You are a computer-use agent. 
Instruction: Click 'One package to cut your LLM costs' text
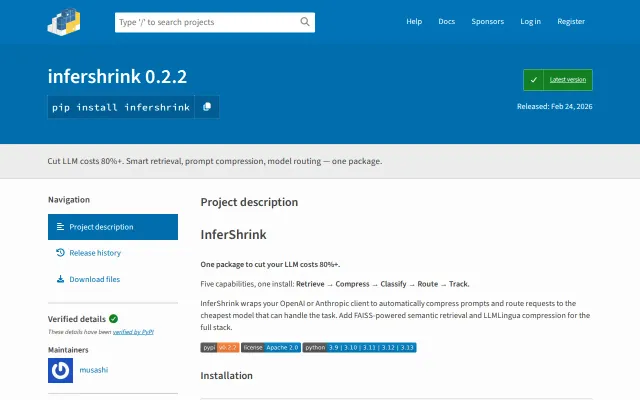[270, 264]
